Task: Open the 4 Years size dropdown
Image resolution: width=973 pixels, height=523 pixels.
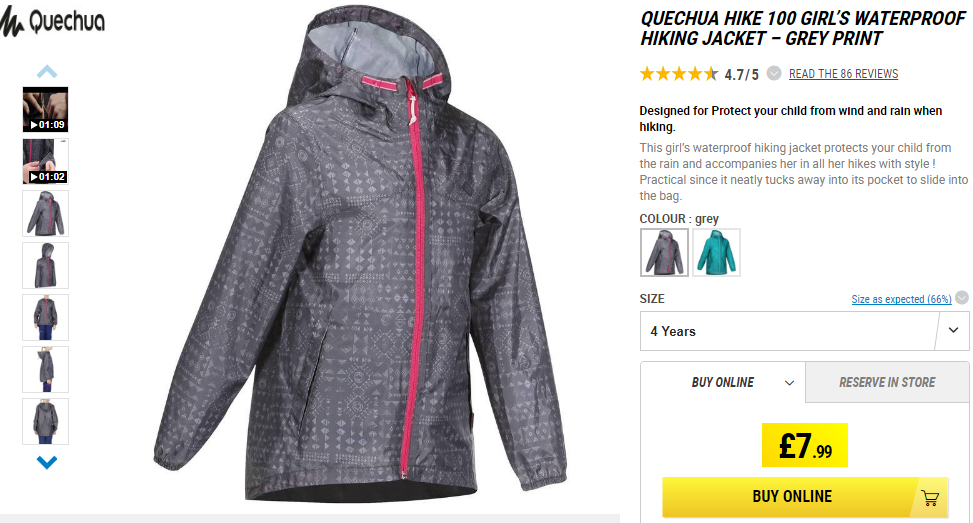Action: point(804,331)
